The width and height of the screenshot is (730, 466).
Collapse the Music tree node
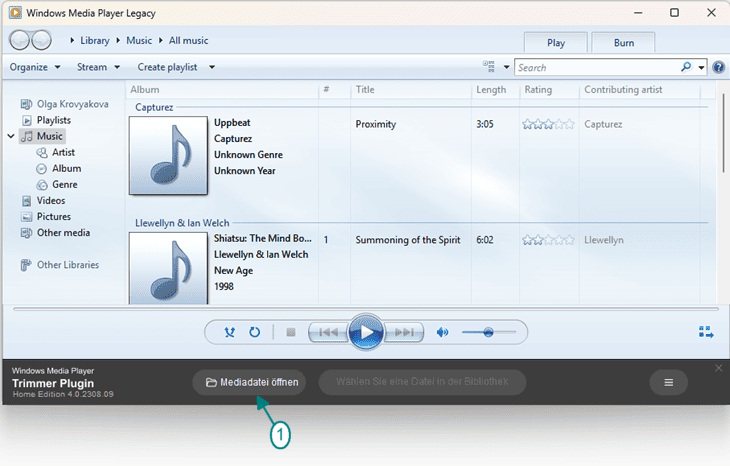(11, 136)
